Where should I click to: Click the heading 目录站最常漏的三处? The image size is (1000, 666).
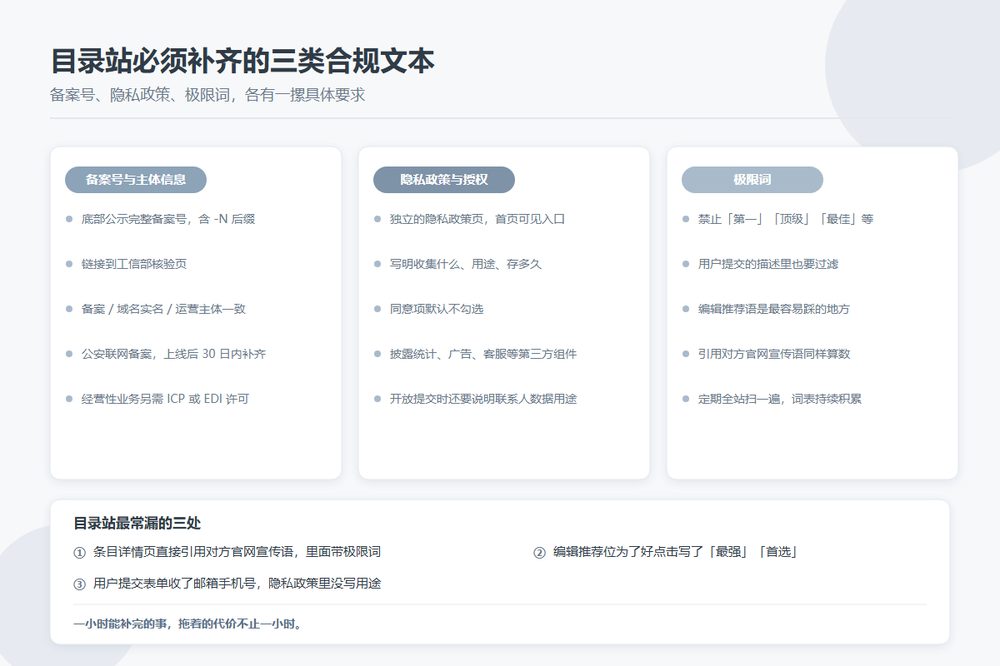(x=137, y=523)
